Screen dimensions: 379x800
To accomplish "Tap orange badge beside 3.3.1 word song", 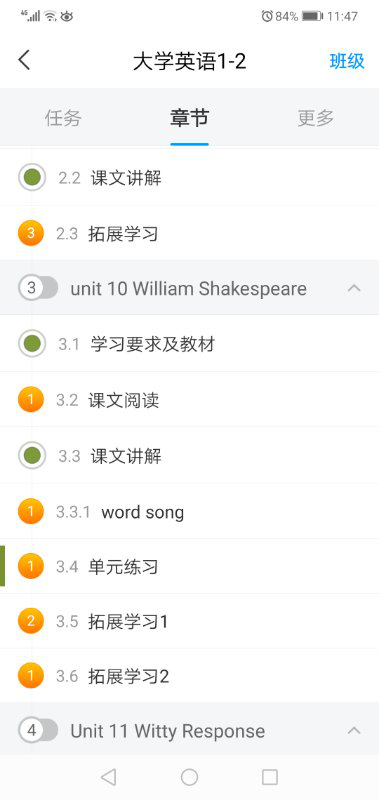I will (31, 511).
